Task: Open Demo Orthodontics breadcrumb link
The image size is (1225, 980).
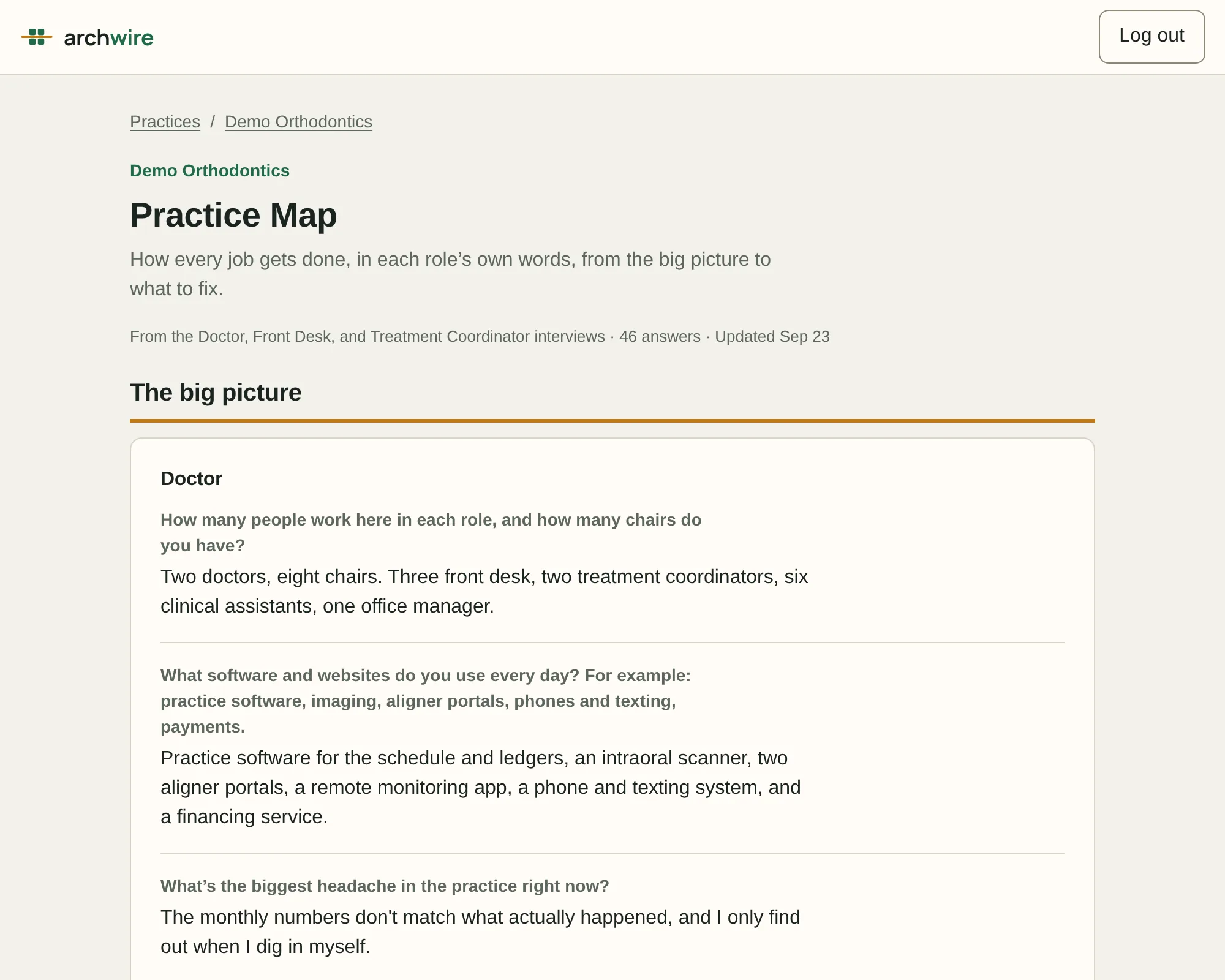Action: click(x=298, y=122)
